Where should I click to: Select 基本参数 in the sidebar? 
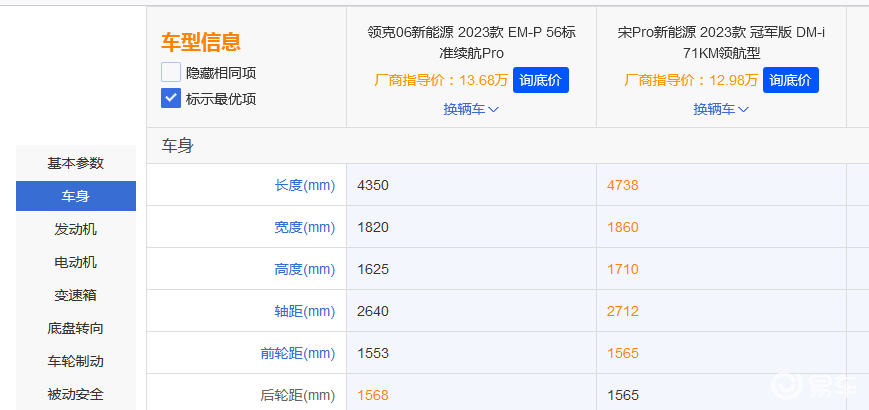76,163
